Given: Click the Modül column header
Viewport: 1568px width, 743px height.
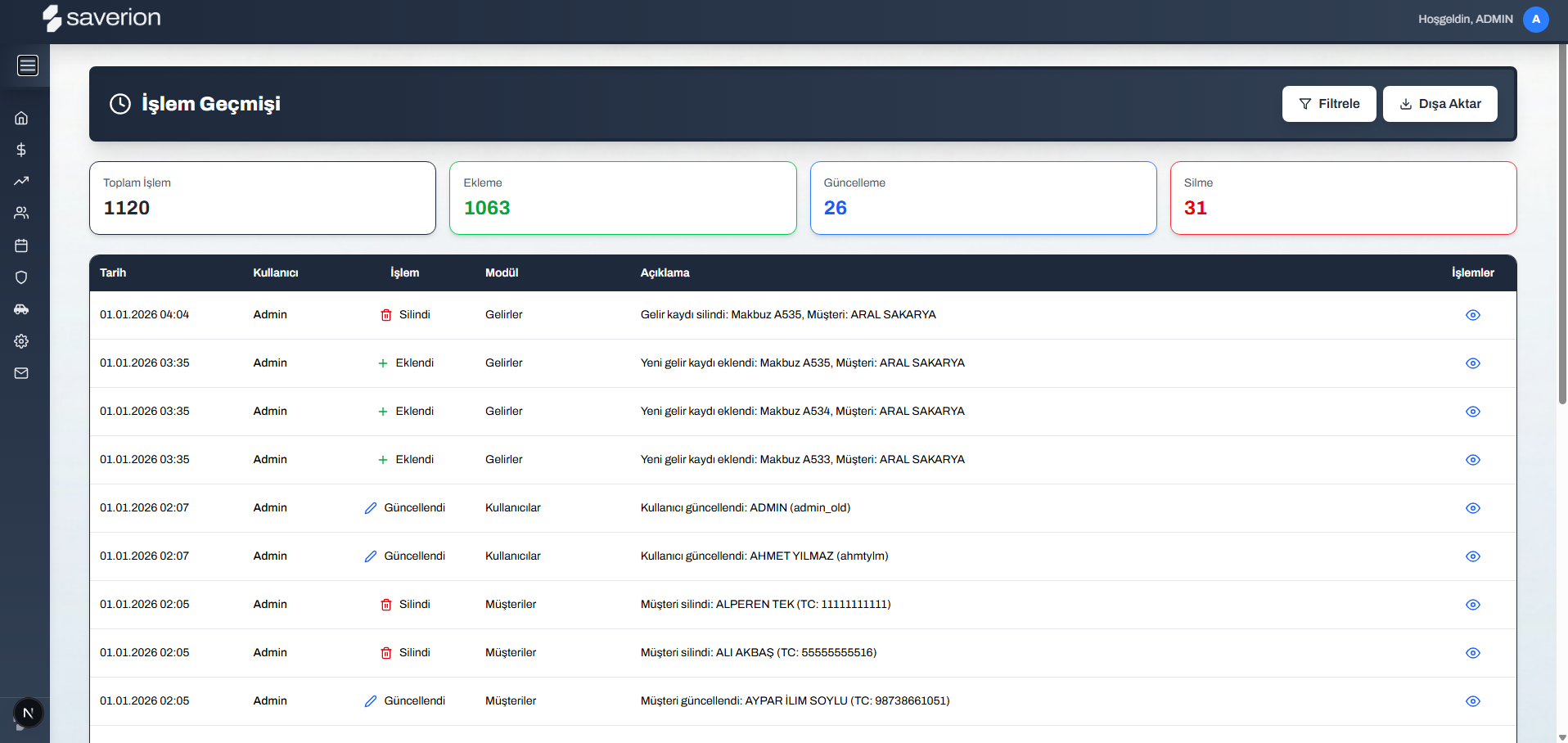Looking at the screenshot, I should [502, 272].
